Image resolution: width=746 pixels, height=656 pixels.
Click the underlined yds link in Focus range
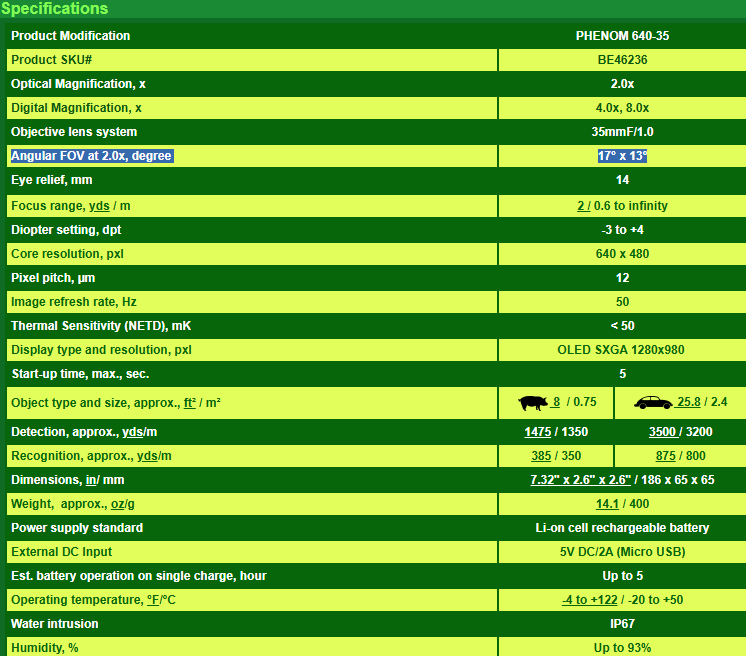[100, 206]
